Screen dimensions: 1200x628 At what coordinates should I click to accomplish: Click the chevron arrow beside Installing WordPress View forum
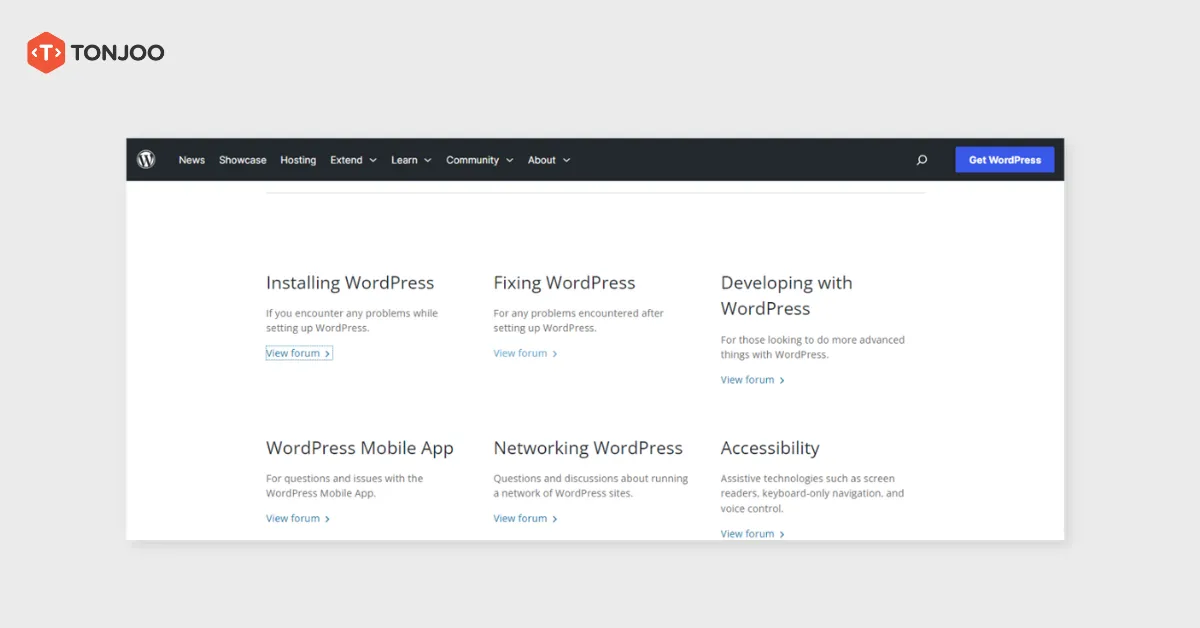coord(327,352)
